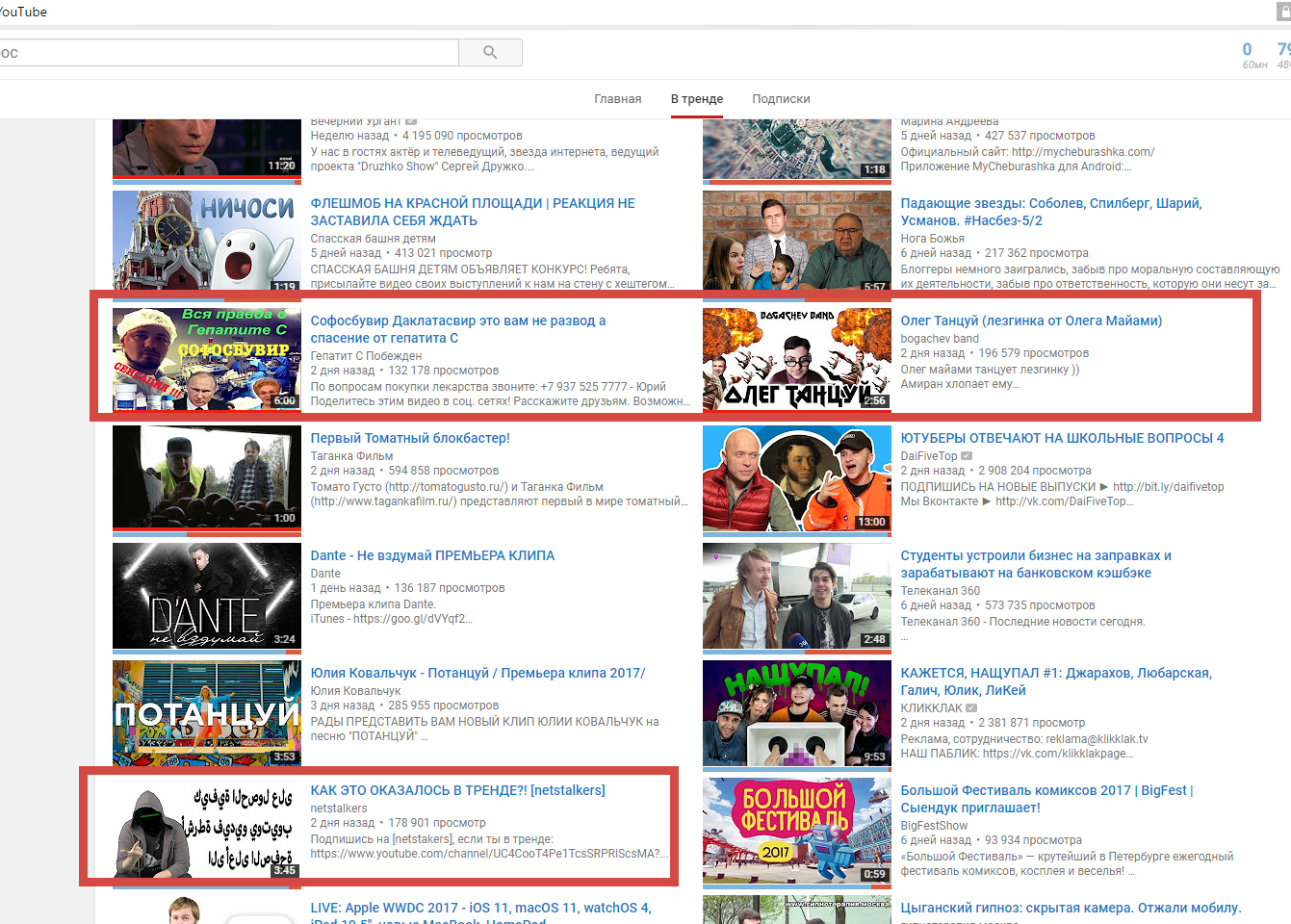Click the text 132 178 просмотров
This screenshot has height=924, width=1291.
444,371
